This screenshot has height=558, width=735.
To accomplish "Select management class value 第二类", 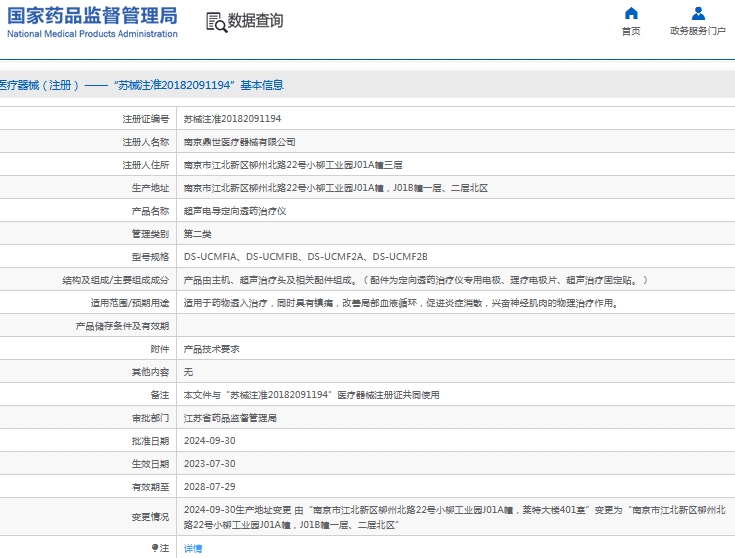I will pyautogui.click(x=197, y=234).
